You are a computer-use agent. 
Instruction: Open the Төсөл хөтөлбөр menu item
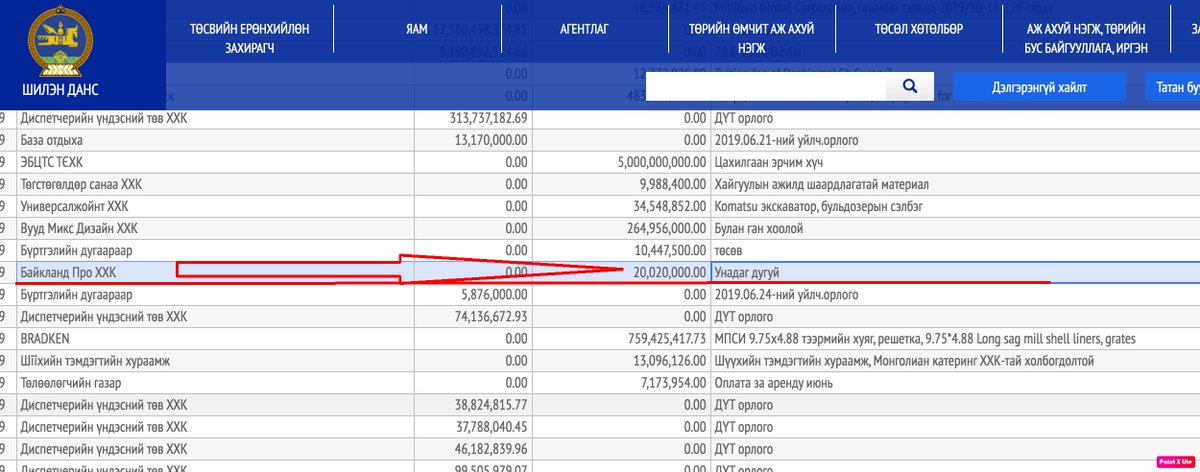point(917,29)
